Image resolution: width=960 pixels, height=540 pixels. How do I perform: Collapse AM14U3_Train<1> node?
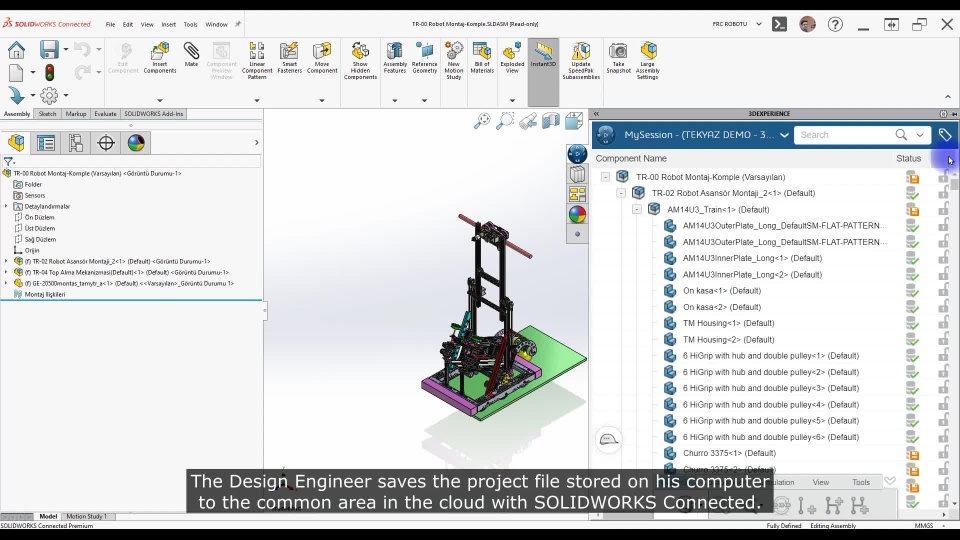(x=637, y=209)
